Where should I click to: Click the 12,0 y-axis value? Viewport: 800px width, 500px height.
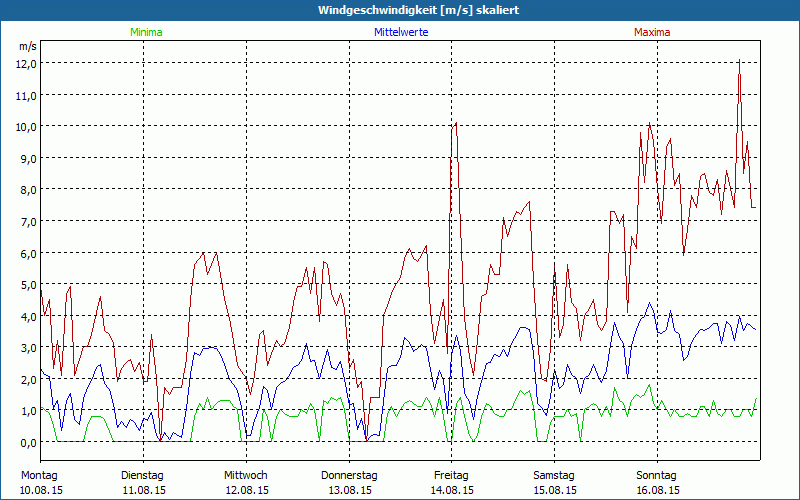pyautogui.click(x=27, y=64)
